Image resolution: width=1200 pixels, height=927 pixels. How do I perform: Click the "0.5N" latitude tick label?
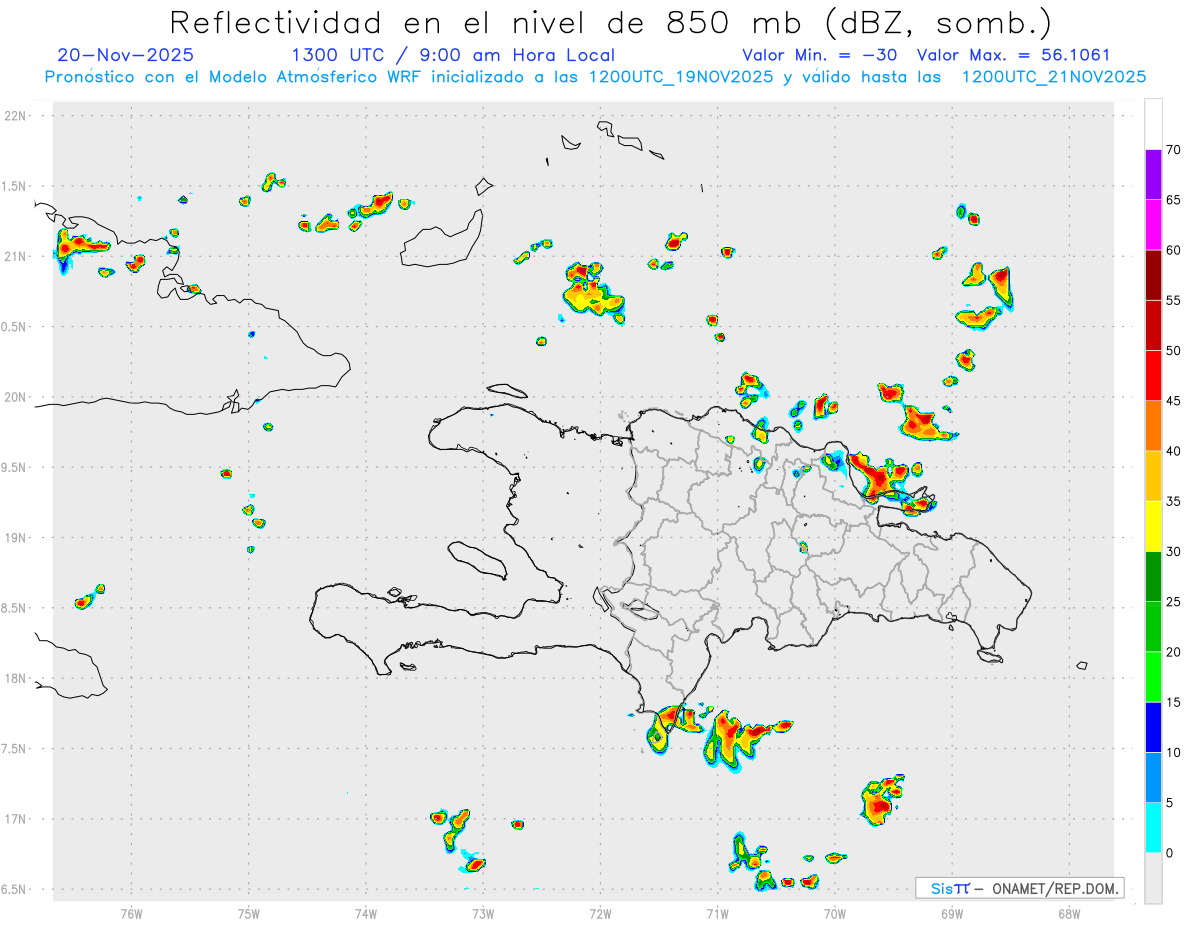click(16, 327)
